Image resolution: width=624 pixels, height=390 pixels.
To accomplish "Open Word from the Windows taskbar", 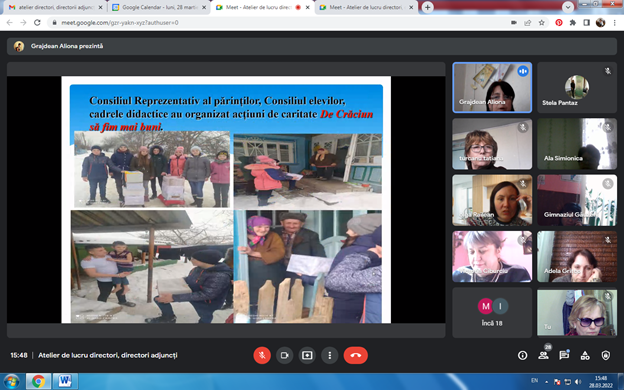I will pos(65,381).
